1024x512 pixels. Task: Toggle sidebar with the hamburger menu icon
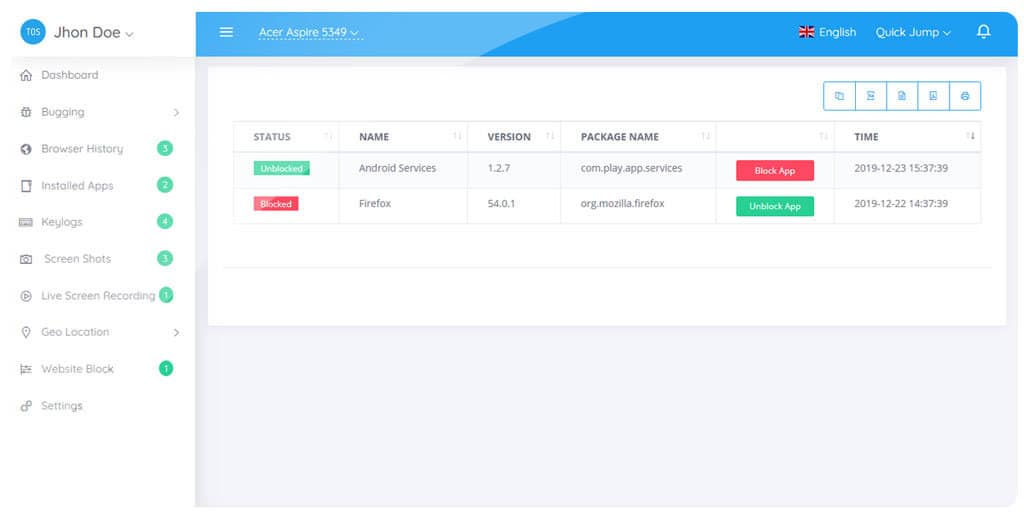coord(226,32)
